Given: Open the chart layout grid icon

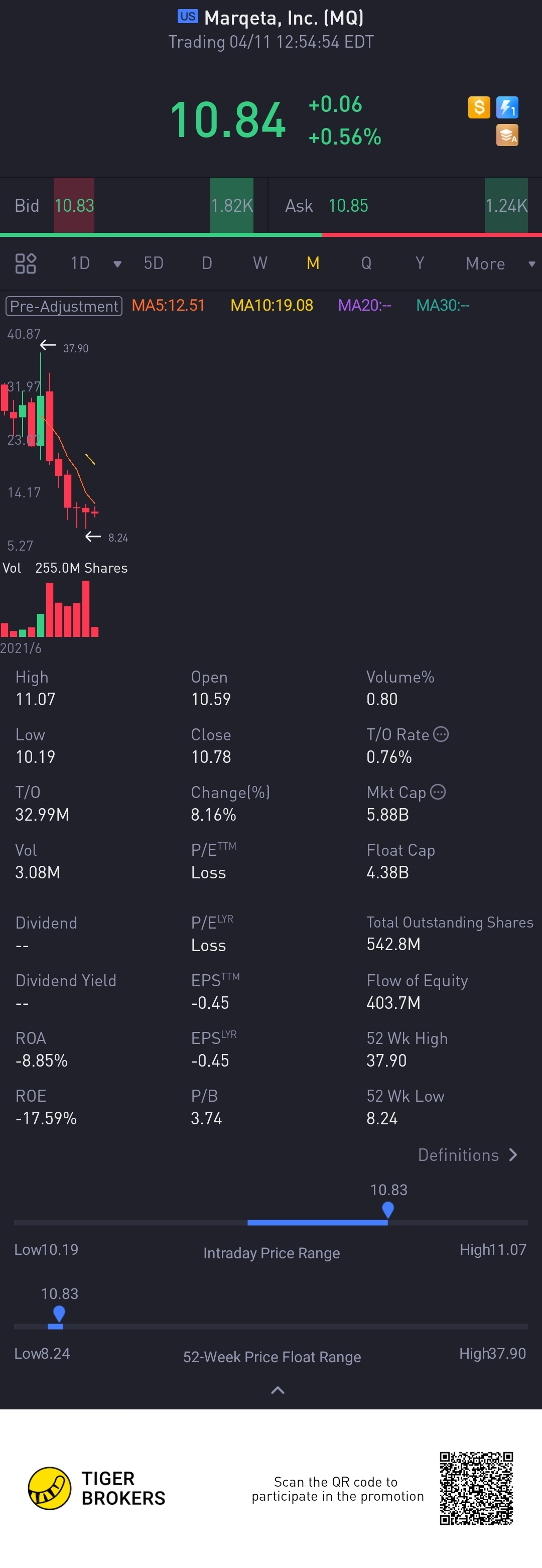Looking at the screenshot, I should pos(26,264).
